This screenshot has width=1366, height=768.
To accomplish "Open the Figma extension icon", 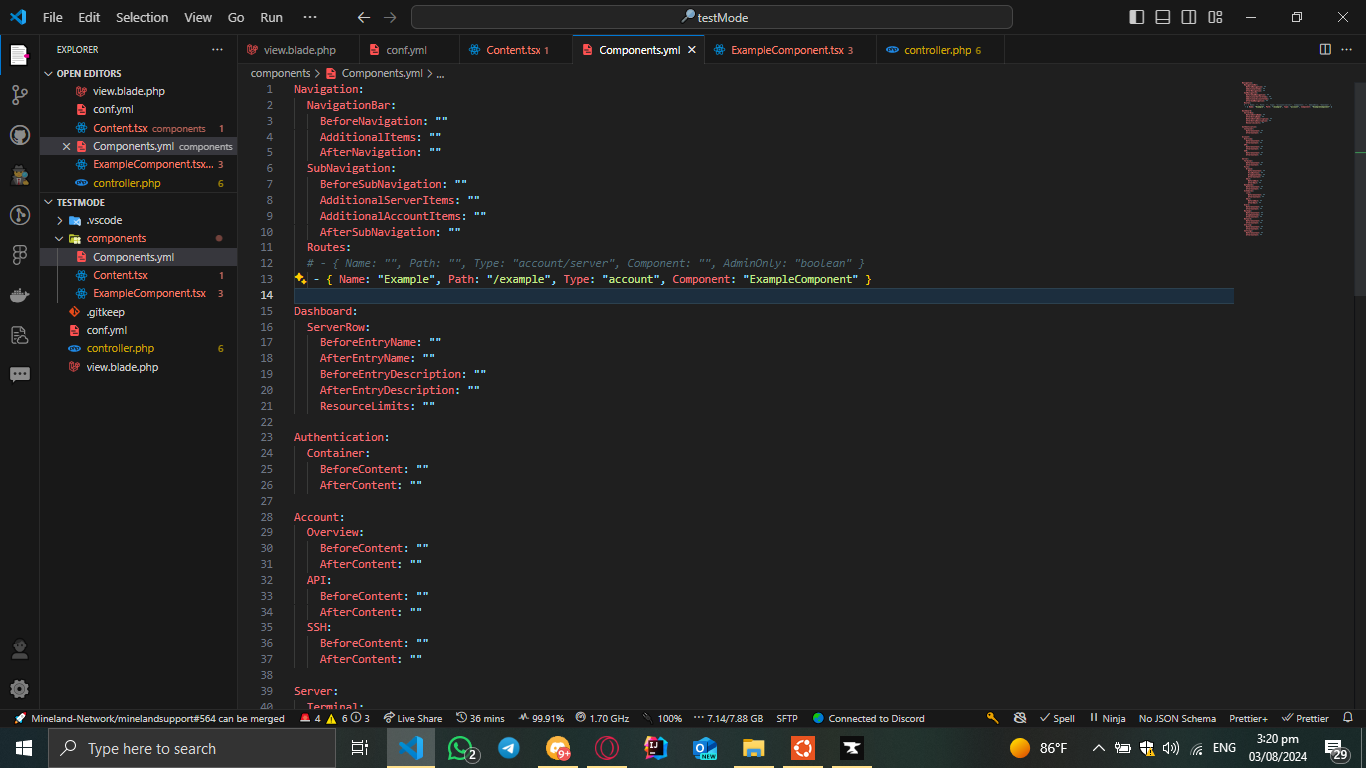I will click(x=19, y=255).
